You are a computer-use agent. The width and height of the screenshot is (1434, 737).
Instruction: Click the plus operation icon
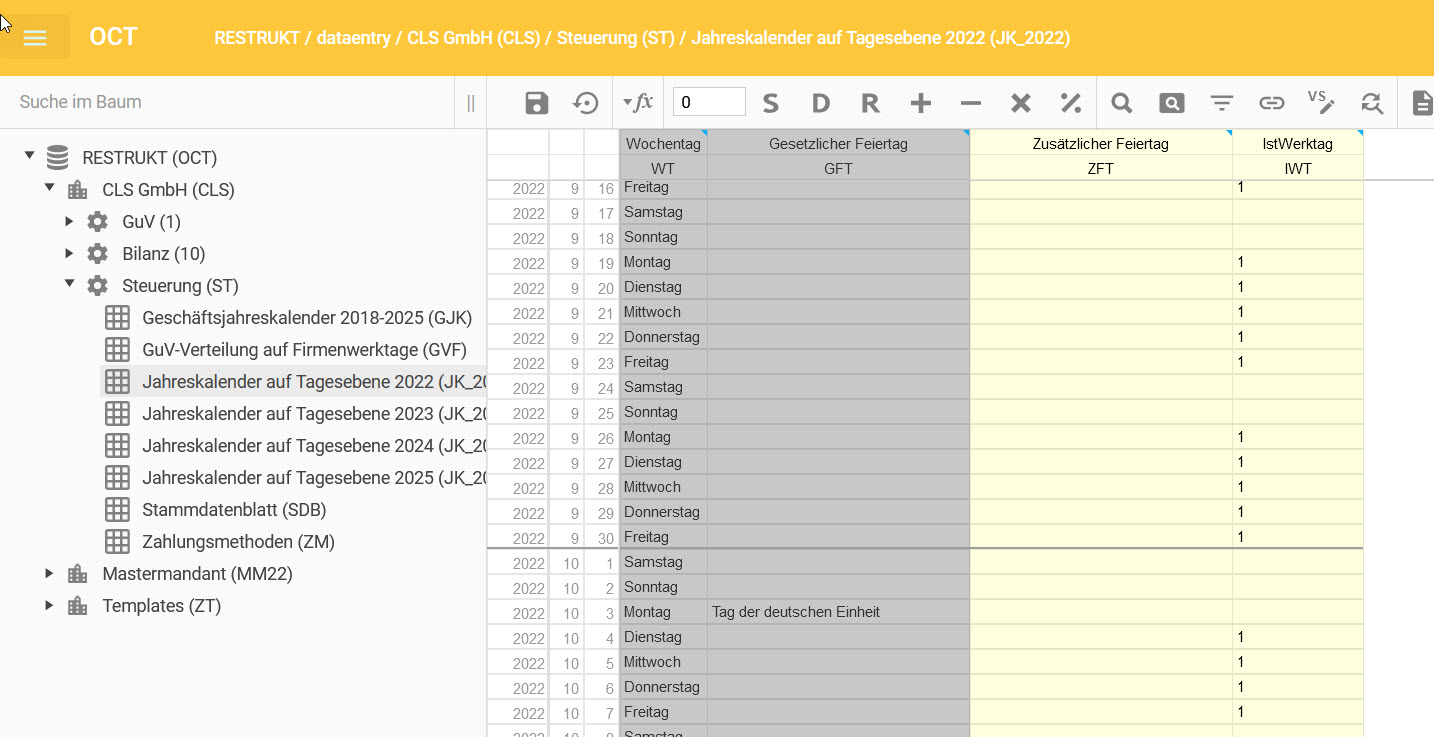click(921, 103)
